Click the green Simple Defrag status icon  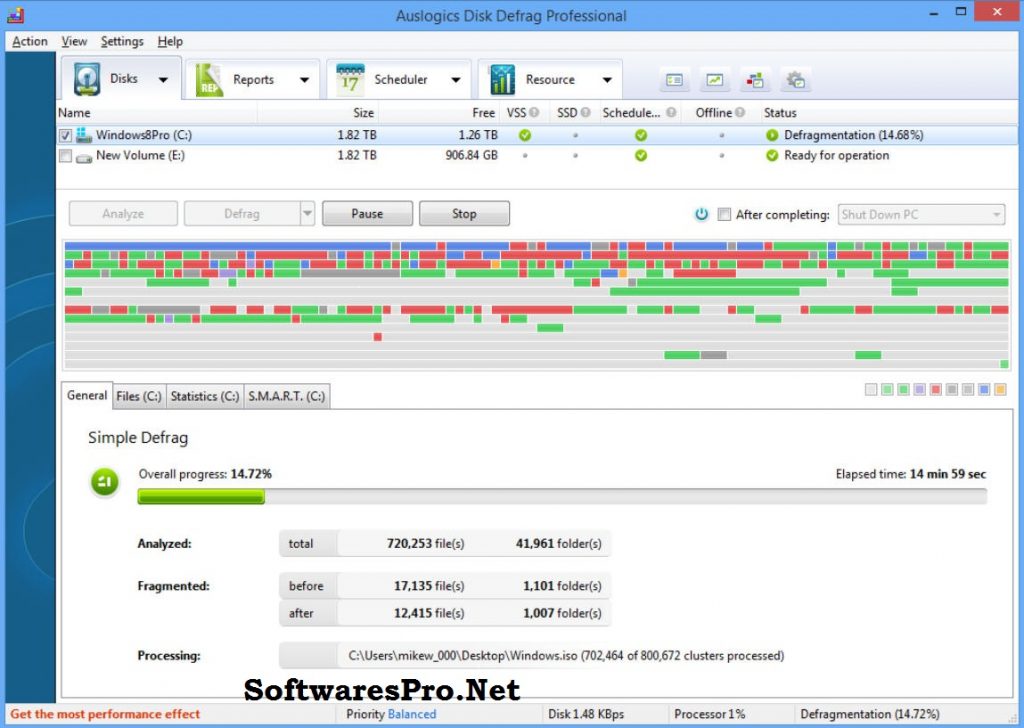[x=104, y=482]
